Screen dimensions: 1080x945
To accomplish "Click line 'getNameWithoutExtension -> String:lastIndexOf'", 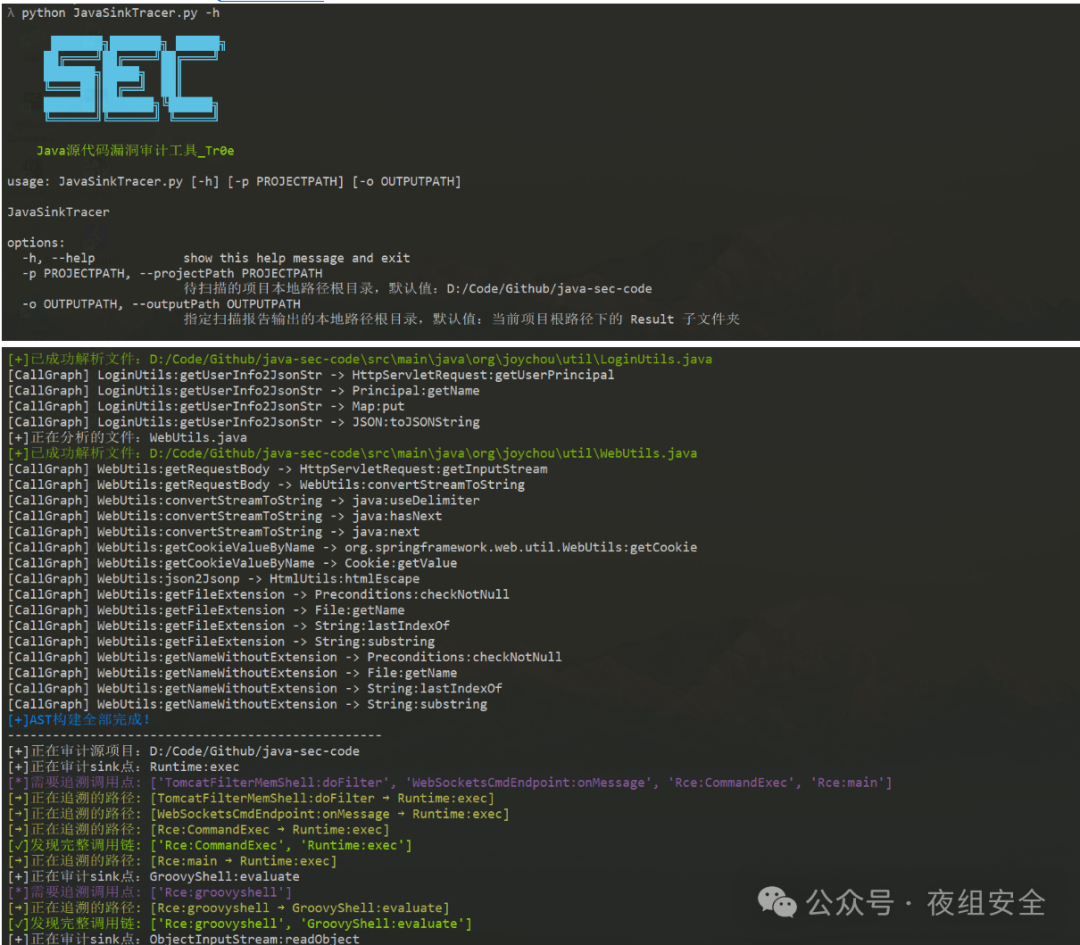I will coord(255,689).
